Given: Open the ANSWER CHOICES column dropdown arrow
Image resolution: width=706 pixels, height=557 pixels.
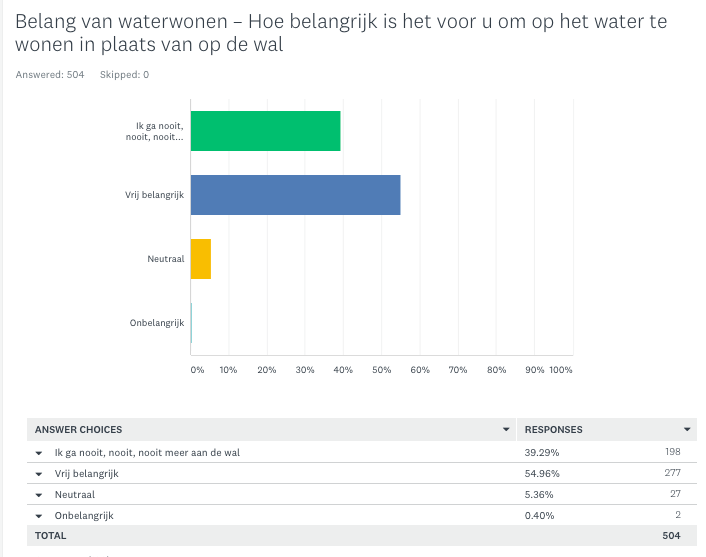Looking at the screenshot, I should [506, 430].
